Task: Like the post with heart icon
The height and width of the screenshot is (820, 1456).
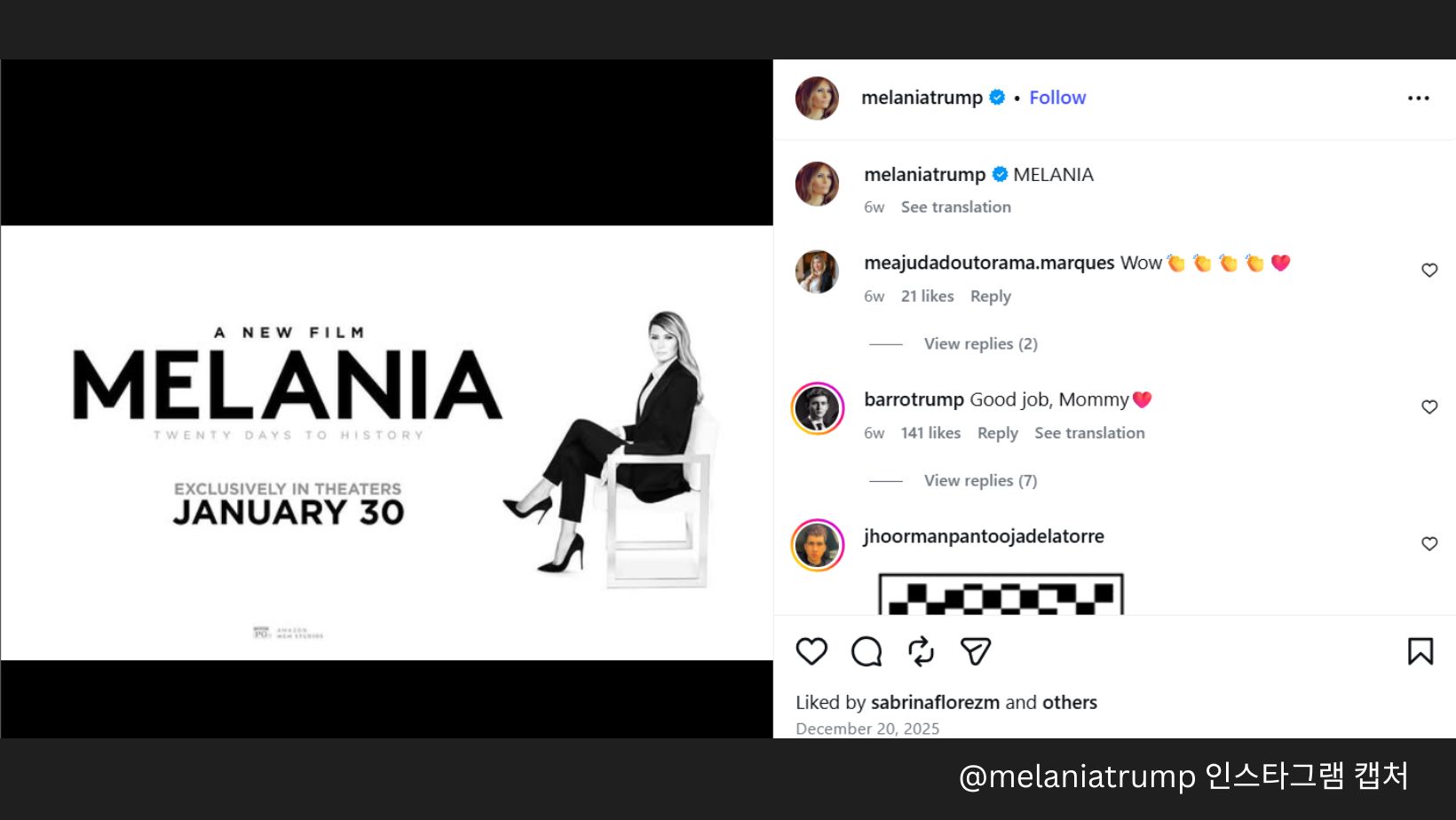Action: [811, 651]
